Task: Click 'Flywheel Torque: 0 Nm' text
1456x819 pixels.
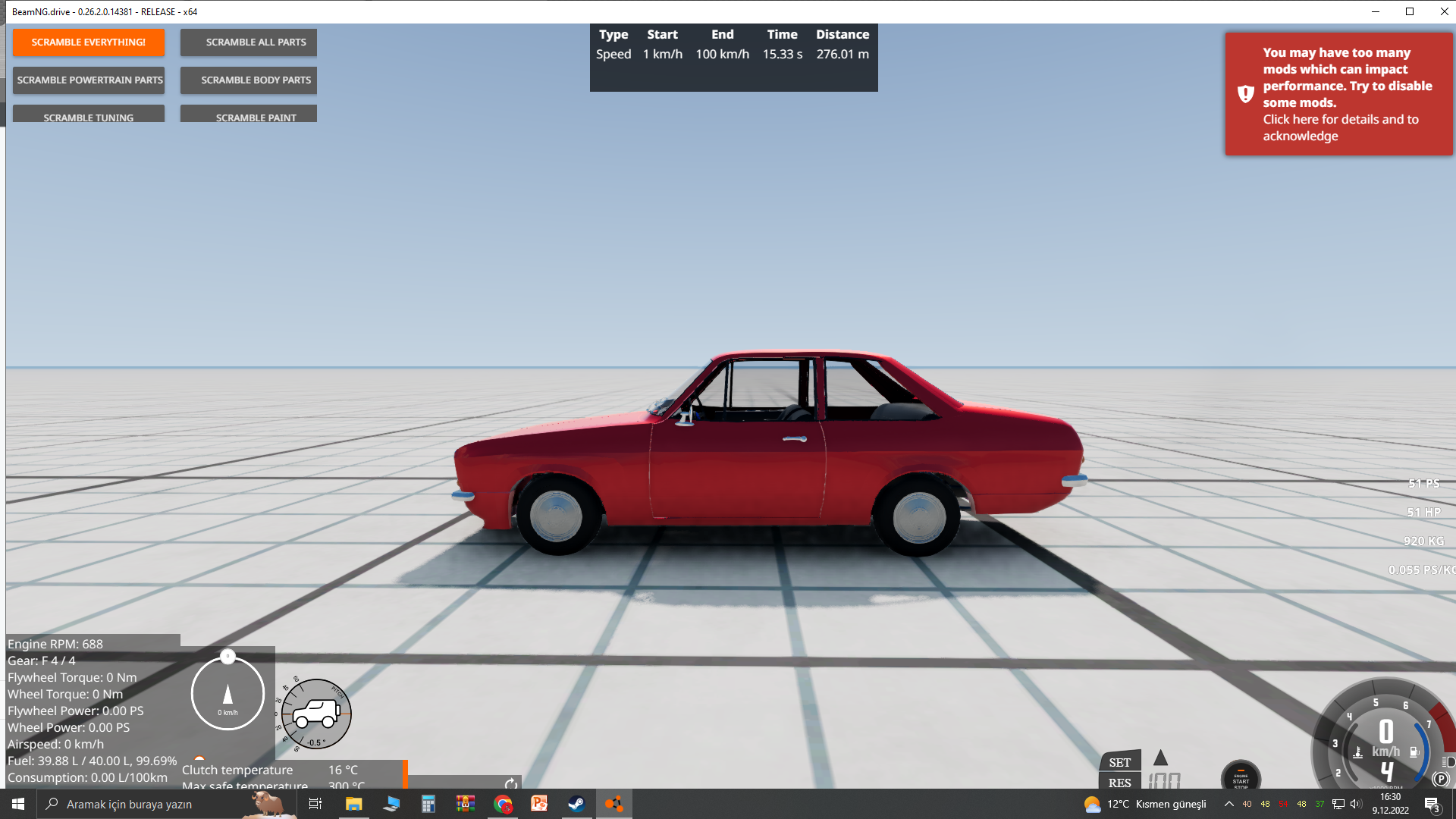Action: (72, 677)
